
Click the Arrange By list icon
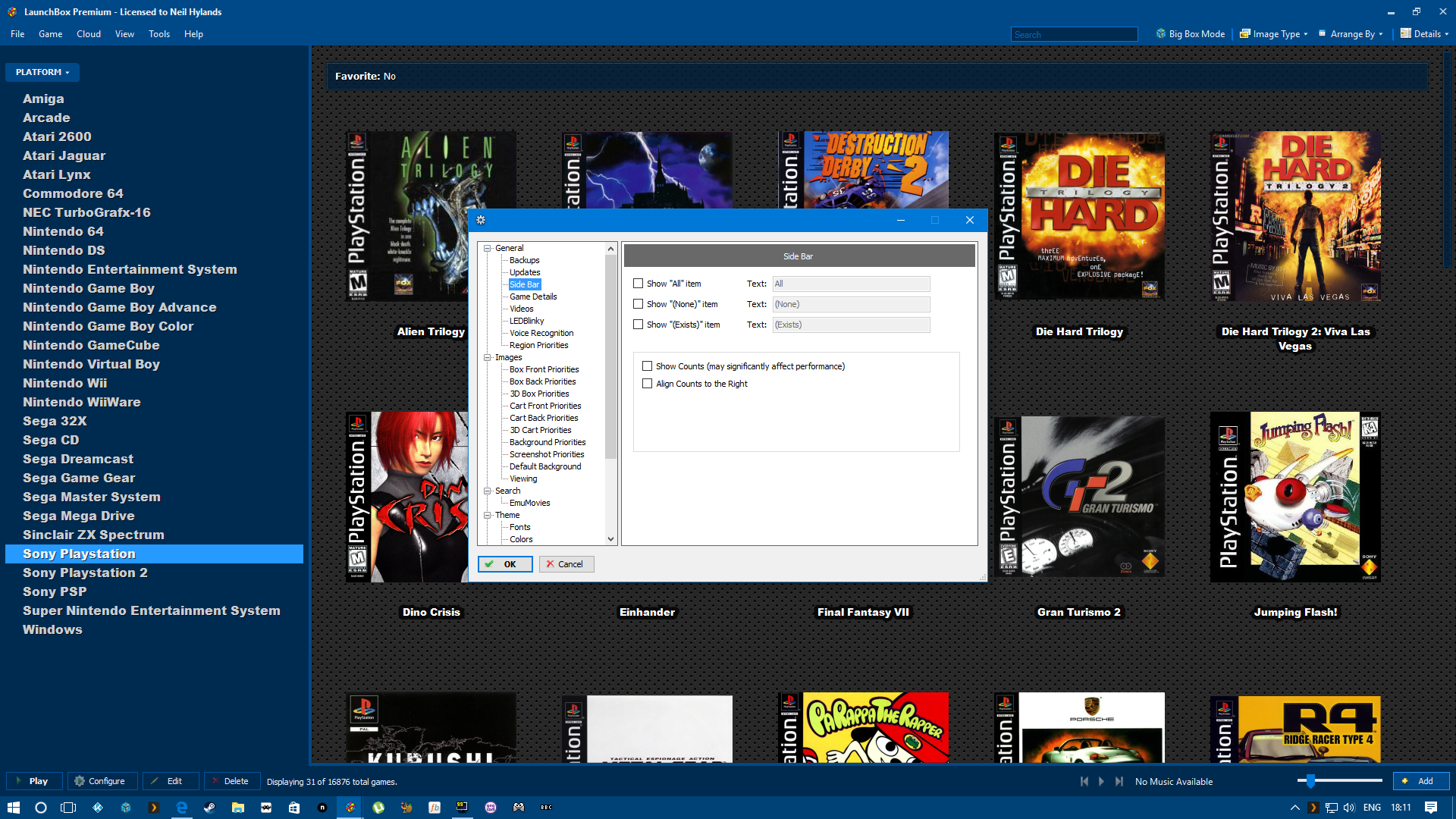click(x=1323, y=34)
